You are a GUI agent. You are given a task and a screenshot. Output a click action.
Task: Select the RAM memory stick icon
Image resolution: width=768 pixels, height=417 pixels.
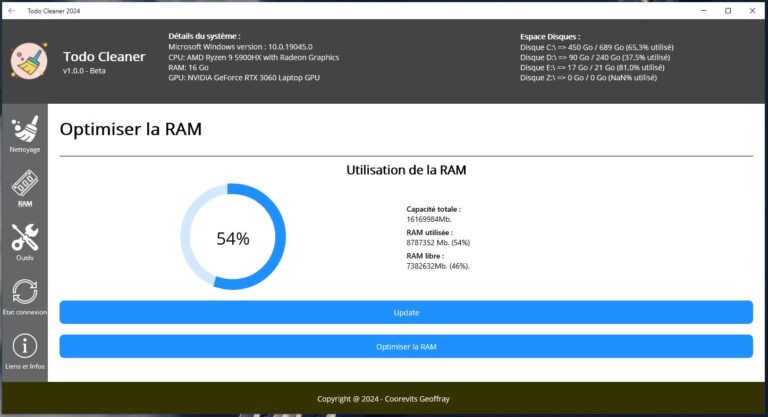point(25,183)
